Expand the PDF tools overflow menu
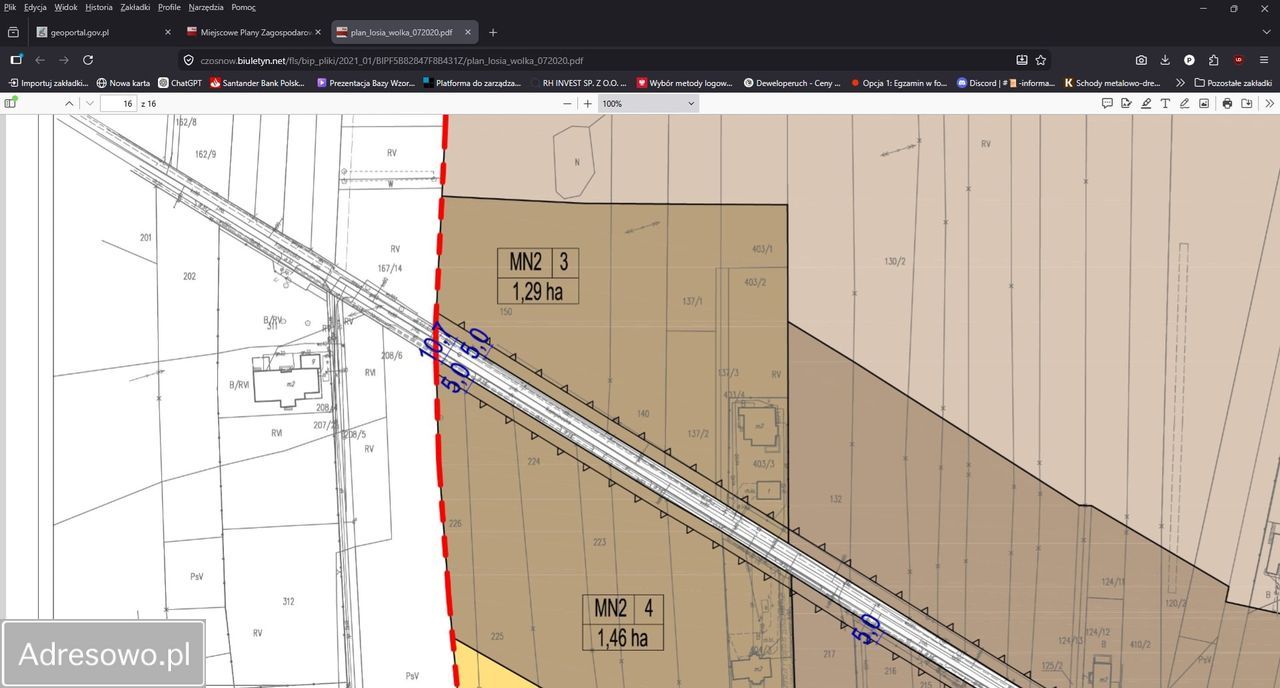Image resolution: width=1280 pixels, height=688 pixels. 1270,103
